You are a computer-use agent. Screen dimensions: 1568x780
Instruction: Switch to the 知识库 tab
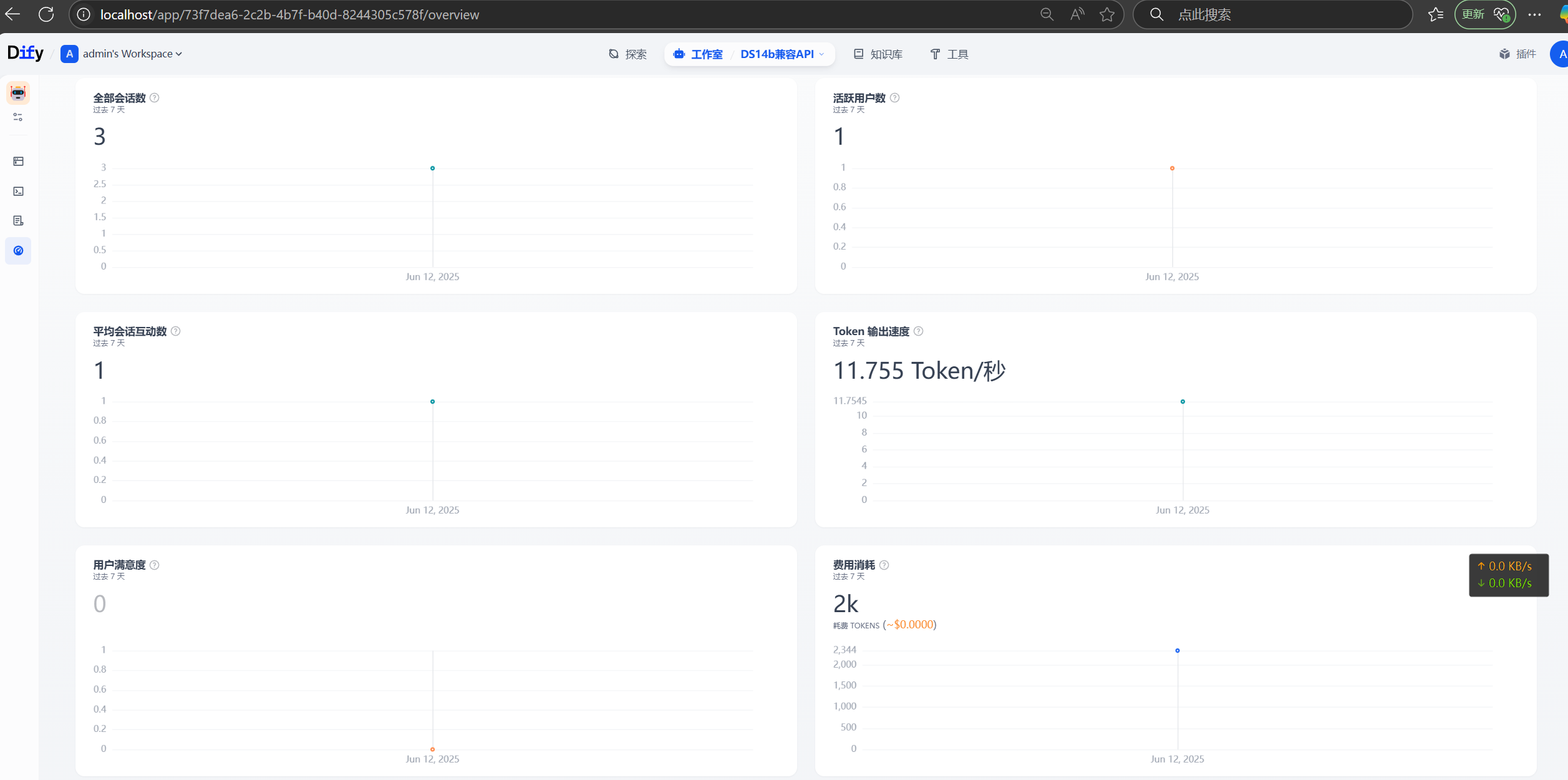[878, 54]
